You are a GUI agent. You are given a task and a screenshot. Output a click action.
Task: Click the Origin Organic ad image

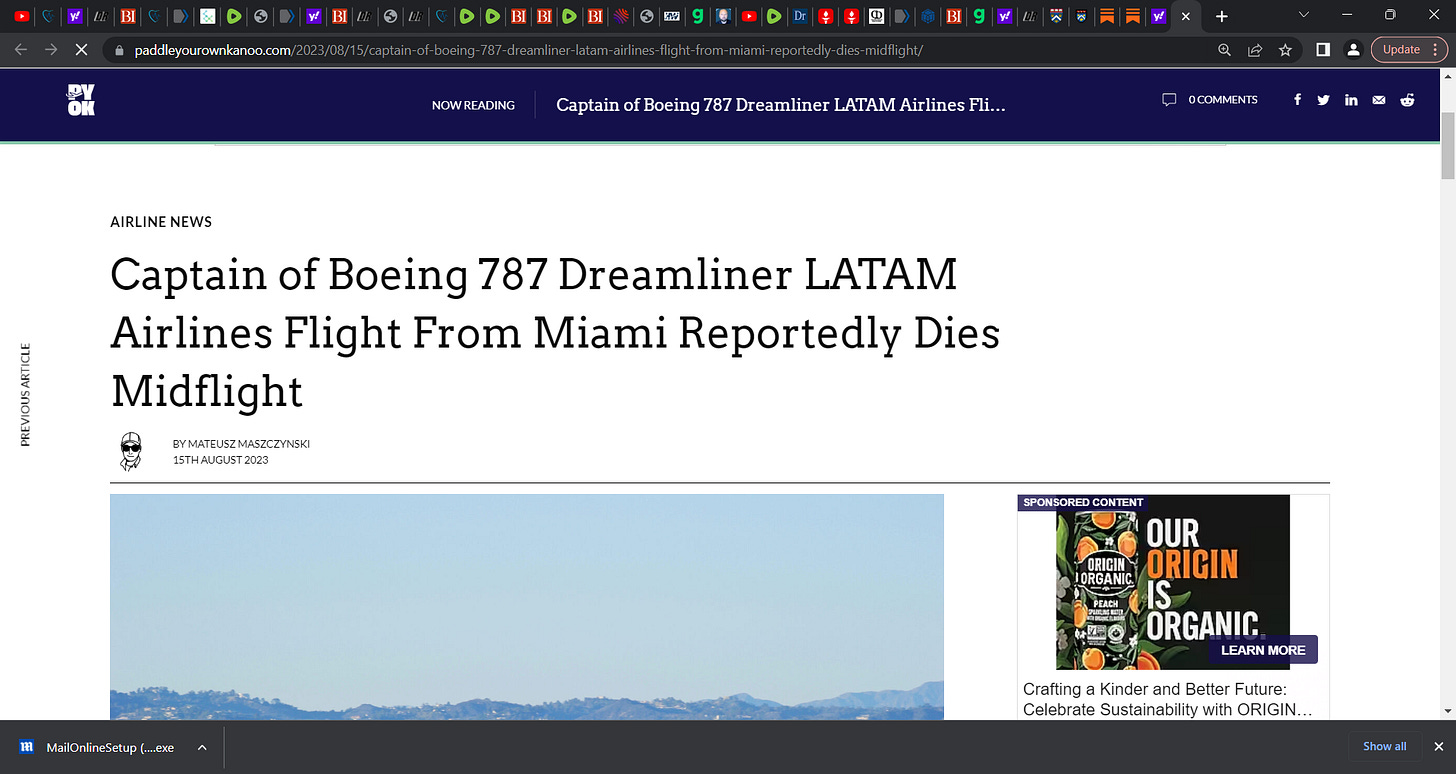(1173, 582)
